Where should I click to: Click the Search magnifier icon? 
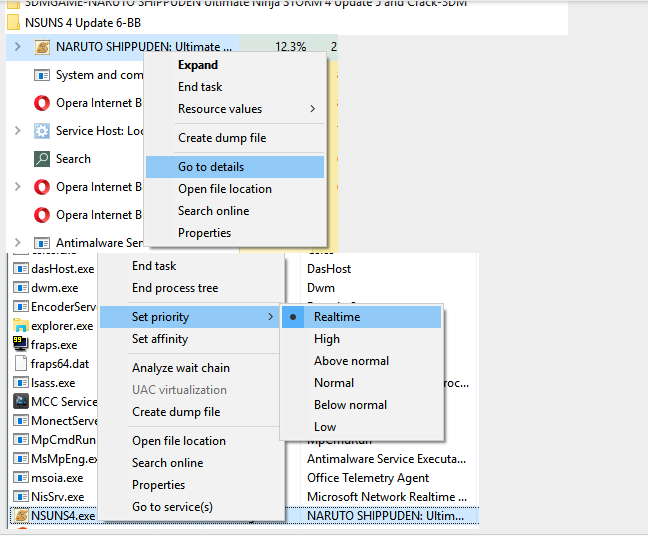click(42, 159)
